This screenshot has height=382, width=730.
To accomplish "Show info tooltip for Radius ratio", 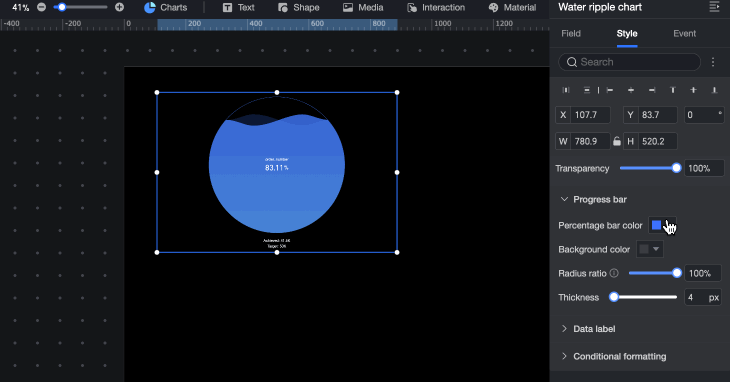I will 614,273.
